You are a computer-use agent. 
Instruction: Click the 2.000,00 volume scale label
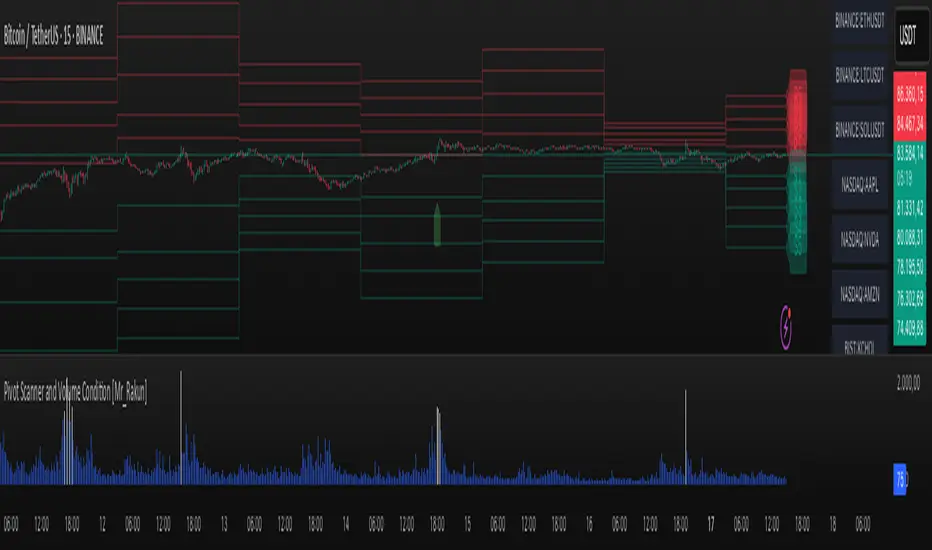coord(908,383)
